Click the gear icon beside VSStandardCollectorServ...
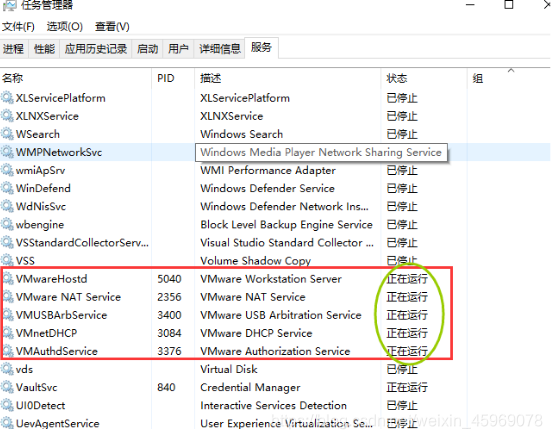The width and height of the screenshot is (552, 439). point(7,242)
